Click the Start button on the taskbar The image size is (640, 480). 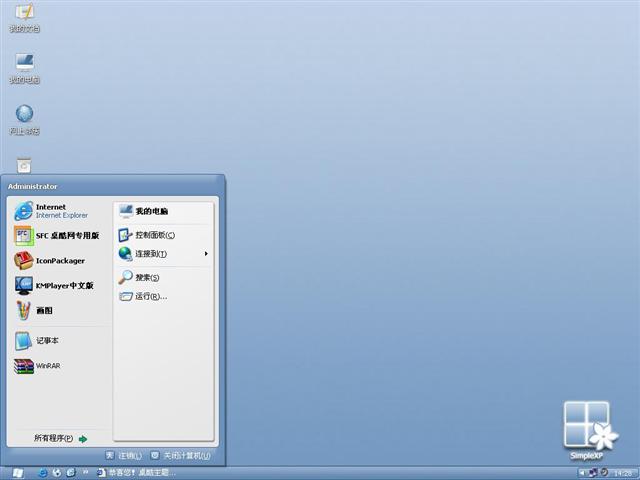pos(17,473)
